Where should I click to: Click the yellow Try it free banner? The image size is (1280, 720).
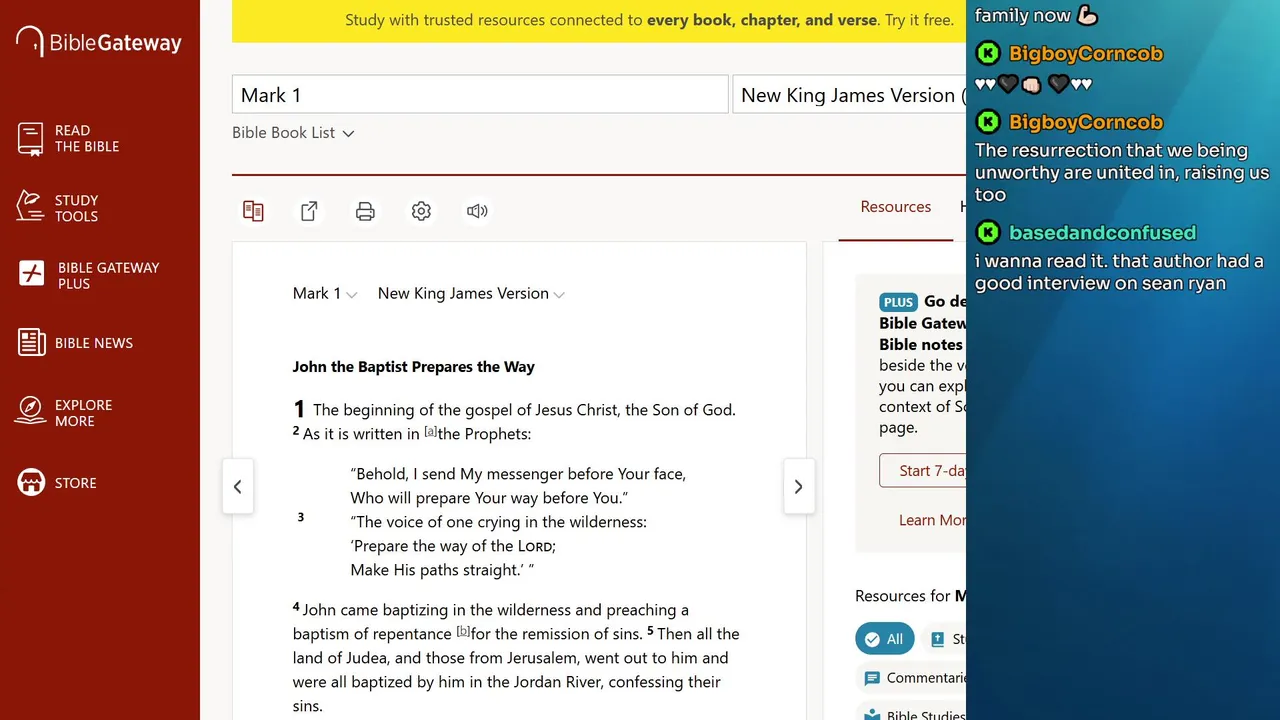click(599, 20)
